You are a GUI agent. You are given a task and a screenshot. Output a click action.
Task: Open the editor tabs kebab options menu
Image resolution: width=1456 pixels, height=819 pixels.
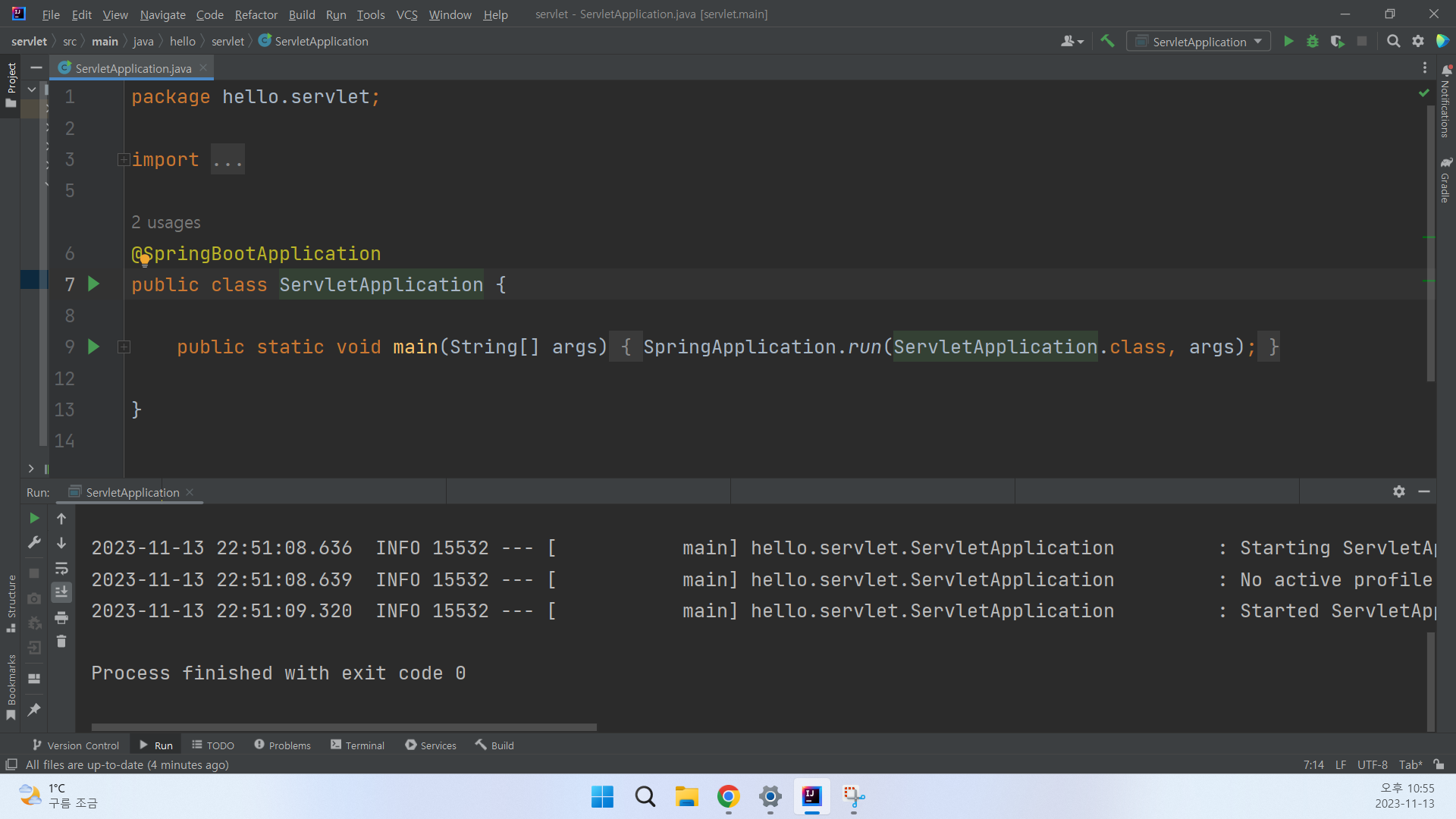tap(1425, 68)
